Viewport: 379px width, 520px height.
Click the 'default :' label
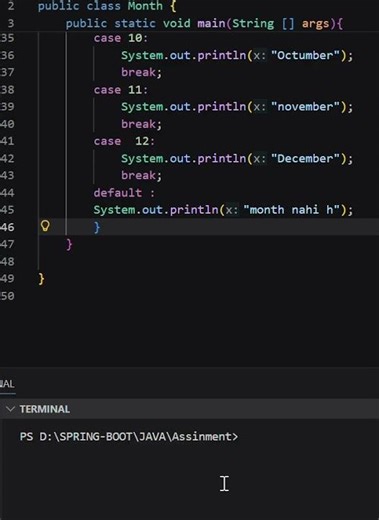pyautogui.click(x=124, y=193)
